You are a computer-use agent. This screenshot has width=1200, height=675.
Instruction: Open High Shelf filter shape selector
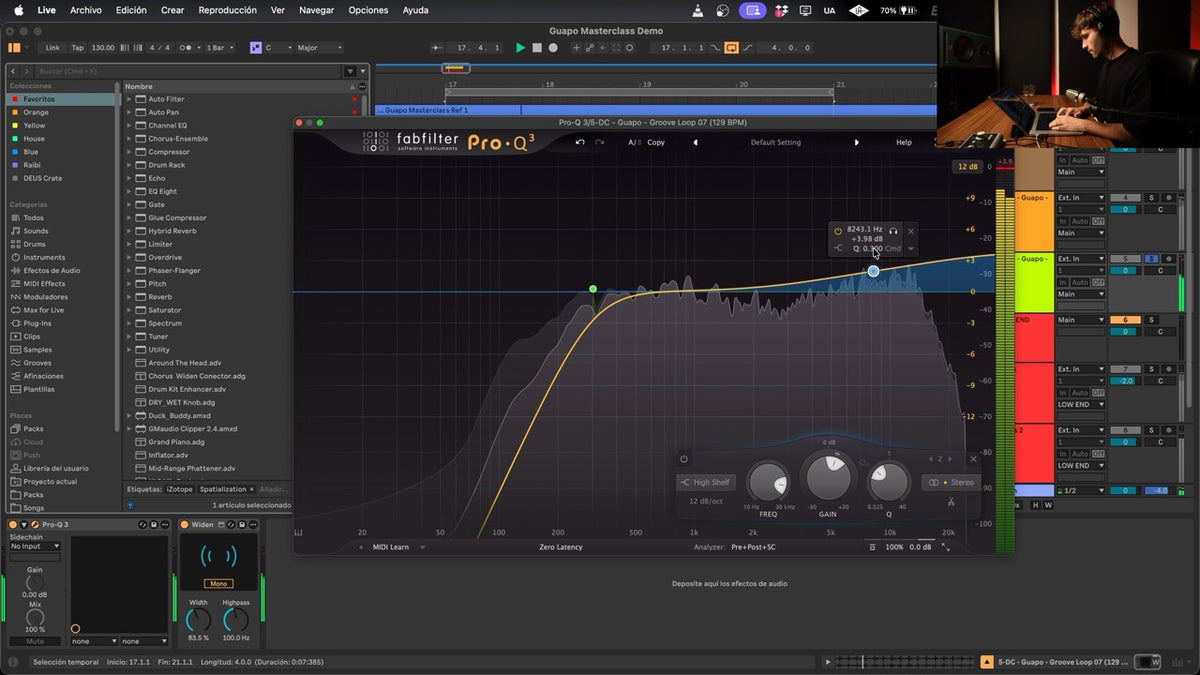706,482
